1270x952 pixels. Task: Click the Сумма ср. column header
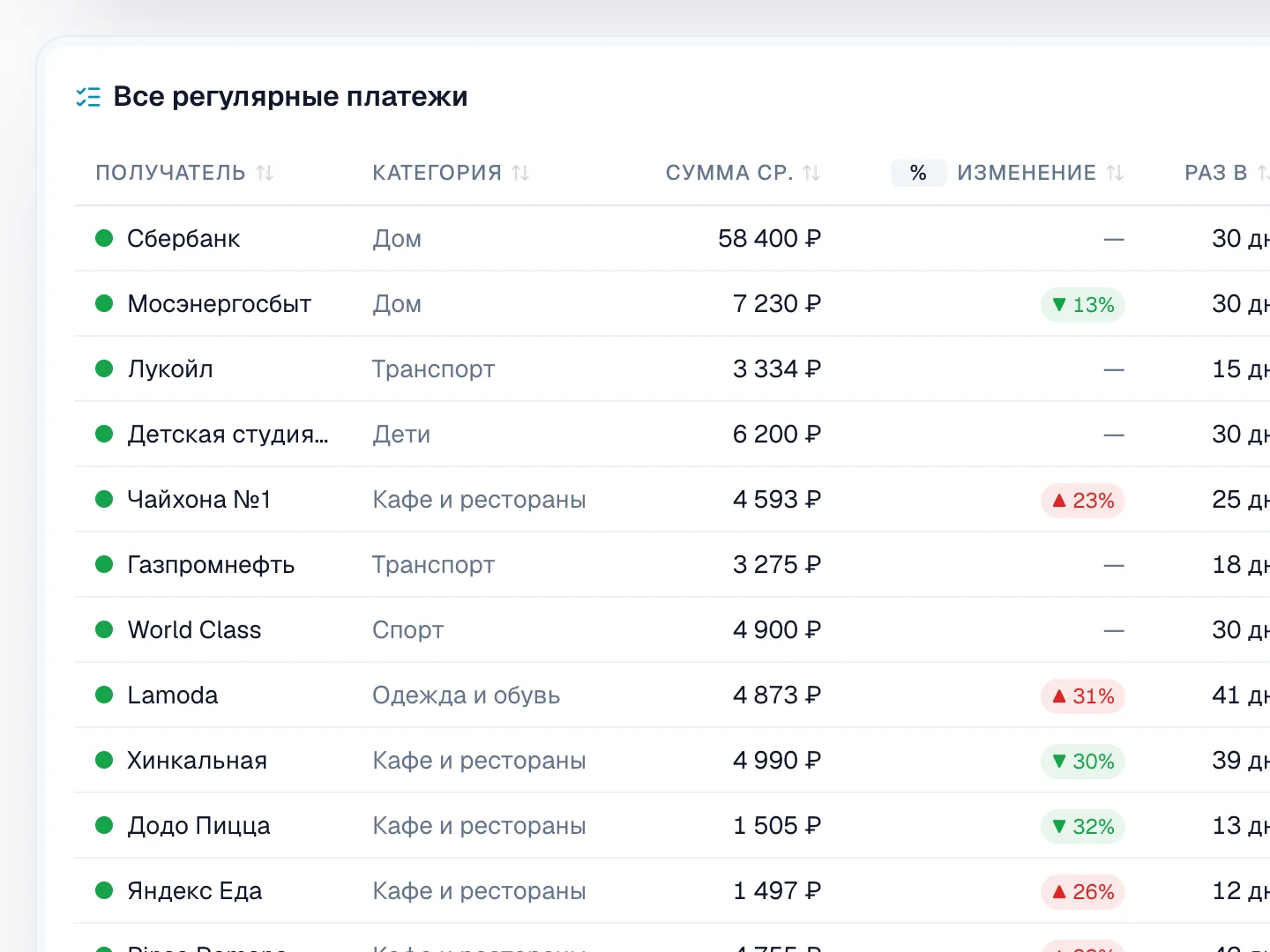coord(729,173)
